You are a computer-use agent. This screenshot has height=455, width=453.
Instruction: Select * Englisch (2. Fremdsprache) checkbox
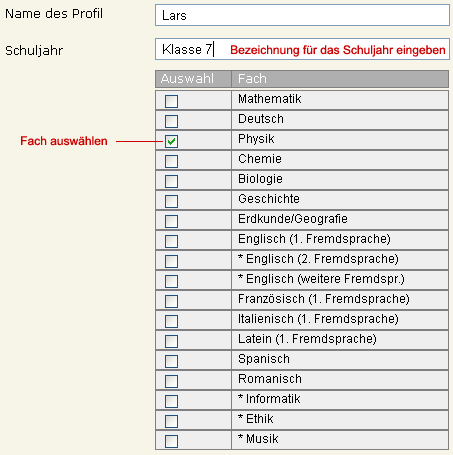tap(171, 261)
